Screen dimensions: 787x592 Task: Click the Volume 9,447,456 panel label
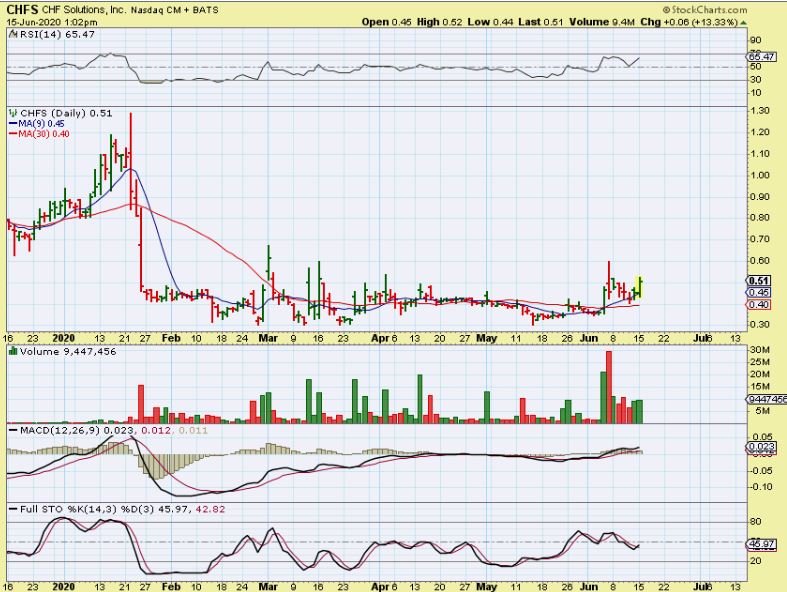[68, 351]
